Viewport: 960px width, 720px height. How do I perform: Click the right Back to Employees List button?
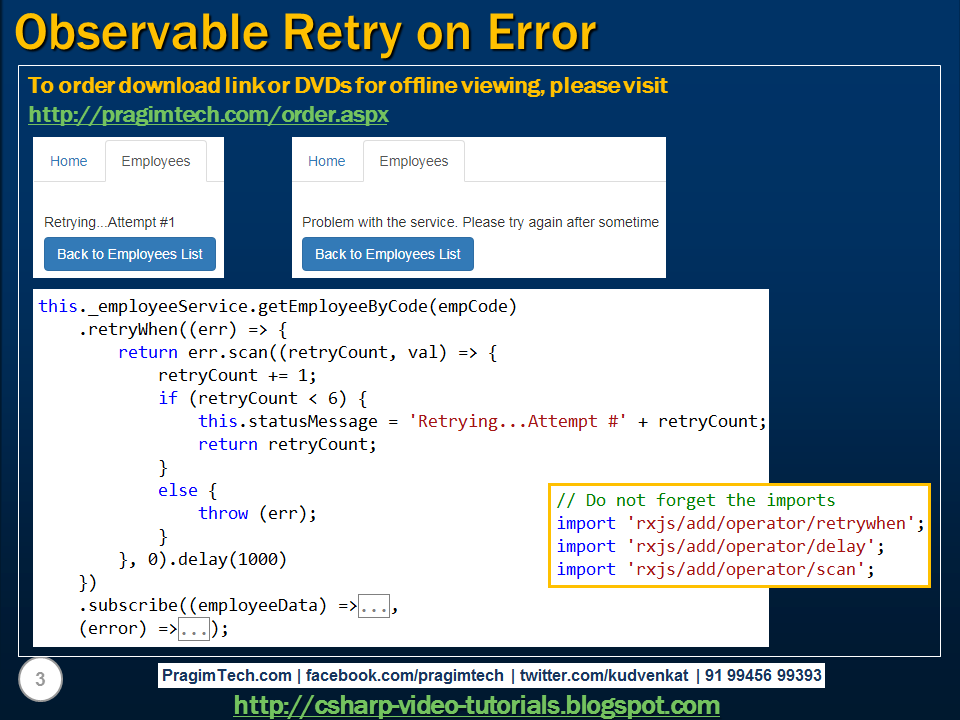[x=387, y=254]
